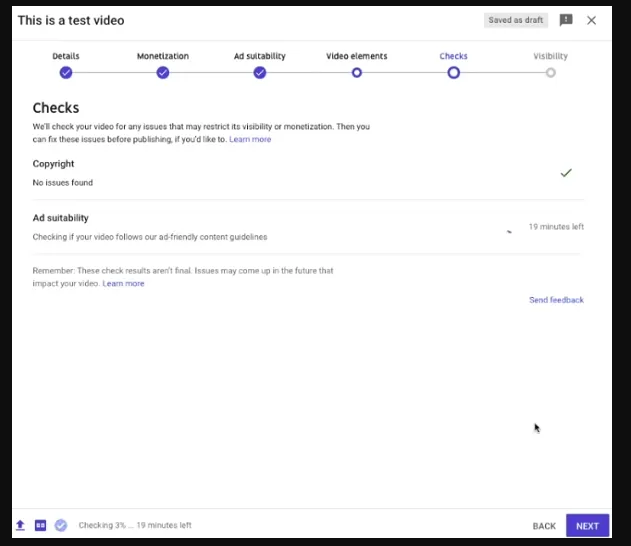The image size is (631, 546).
Task: Click the upload arrow status icon
Action: (x=20, y=525)
